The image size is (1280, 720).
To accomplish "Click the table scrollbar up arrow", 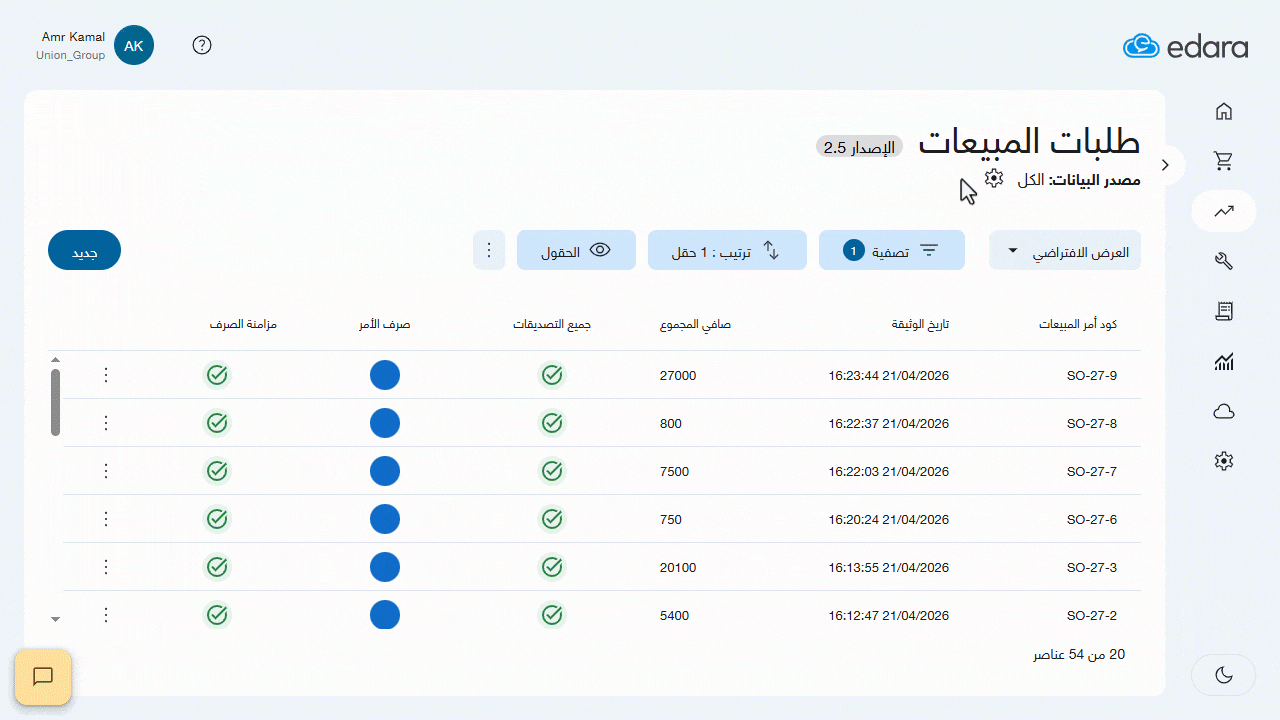I will point(56,359).
